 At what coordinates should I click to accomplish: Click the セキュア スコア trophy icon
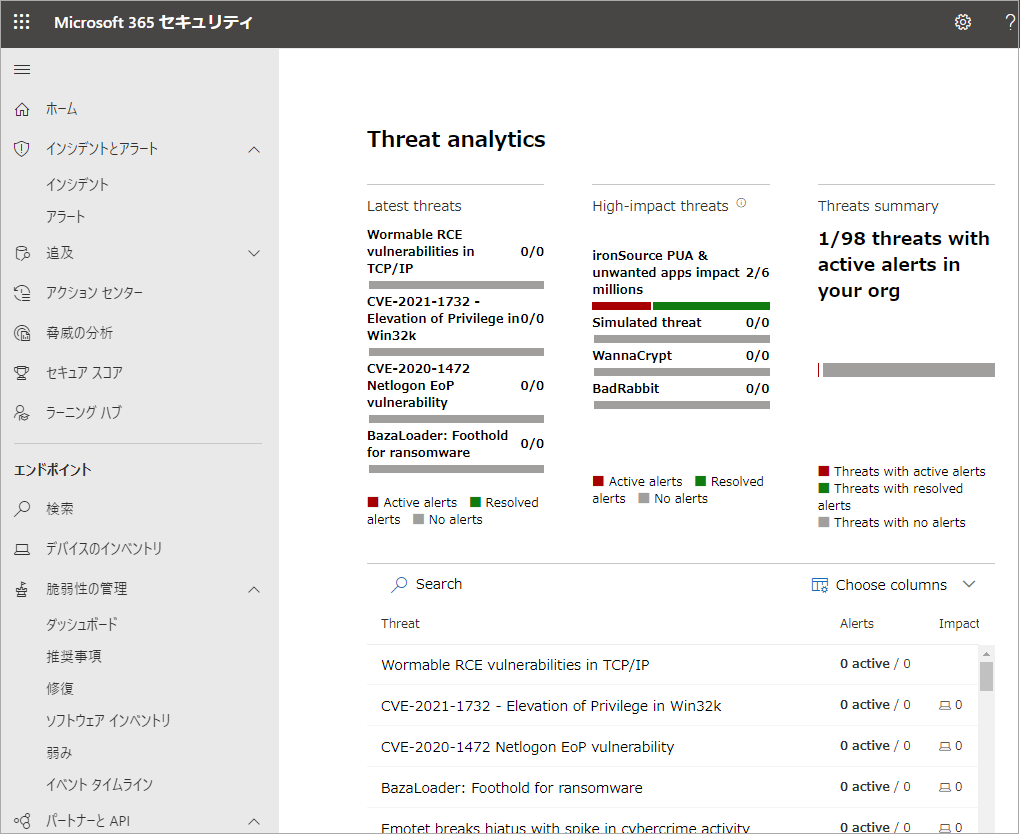click(x=22, y=373)
